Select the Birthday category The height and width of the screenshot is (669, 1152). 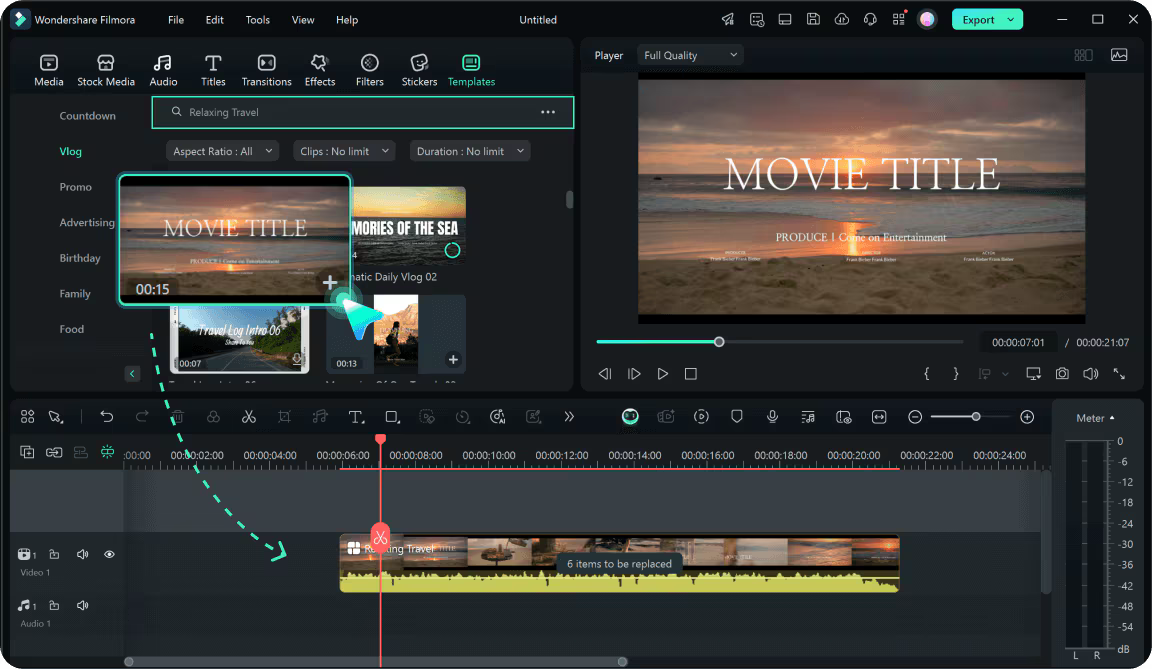(x=80, y=258)
